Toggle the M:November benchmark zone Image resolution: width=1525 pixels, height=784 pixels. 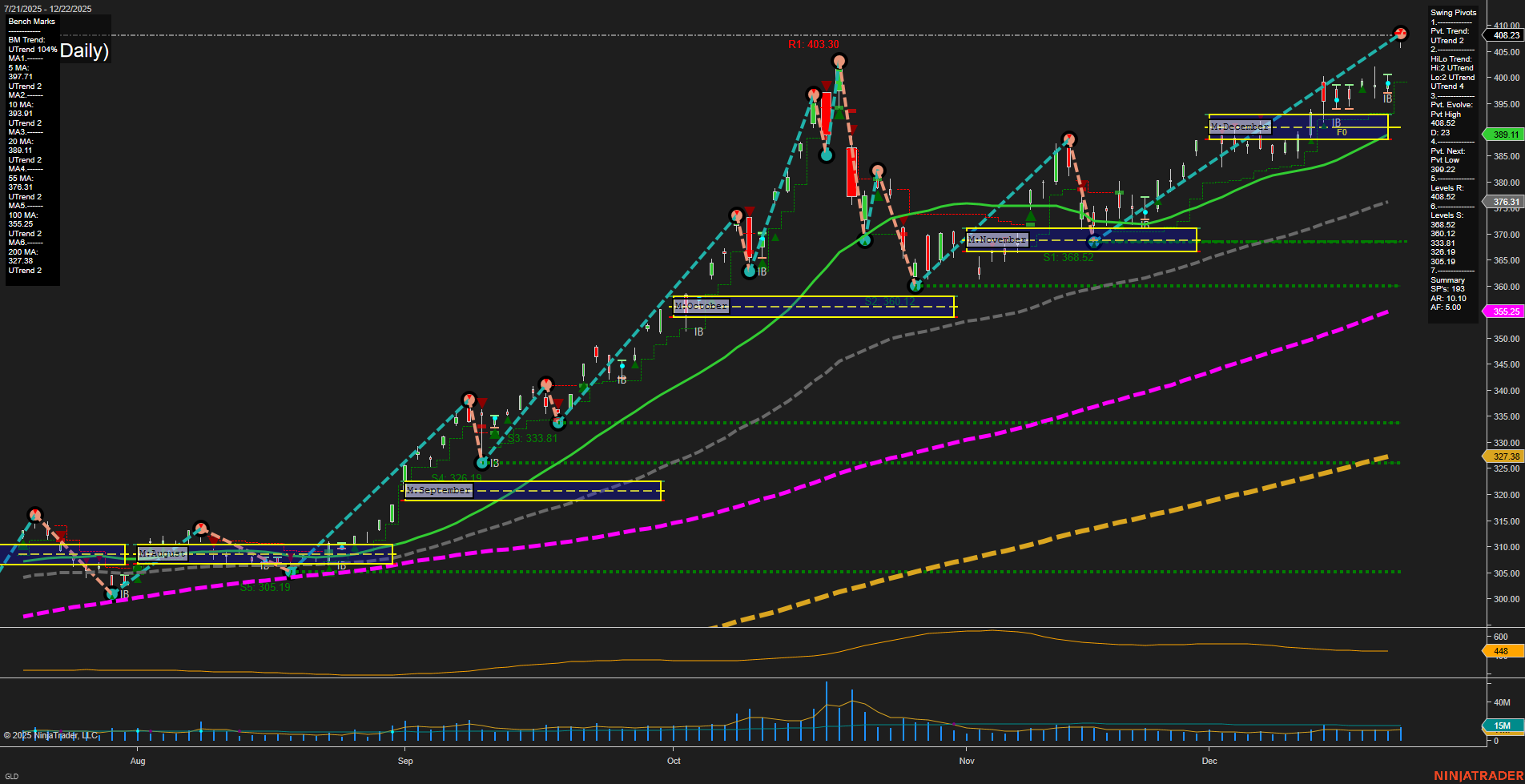[x=996, y=239]
